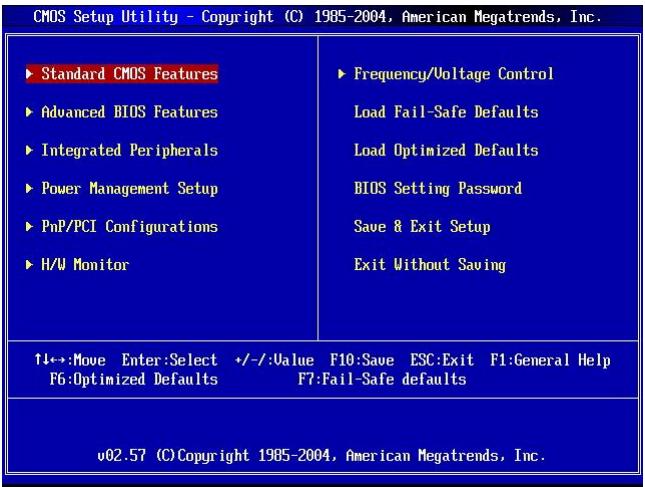Screen dimensions: 645x487
Task: Select BIOS Setting Password option
Action: click(x=438, y=189)
